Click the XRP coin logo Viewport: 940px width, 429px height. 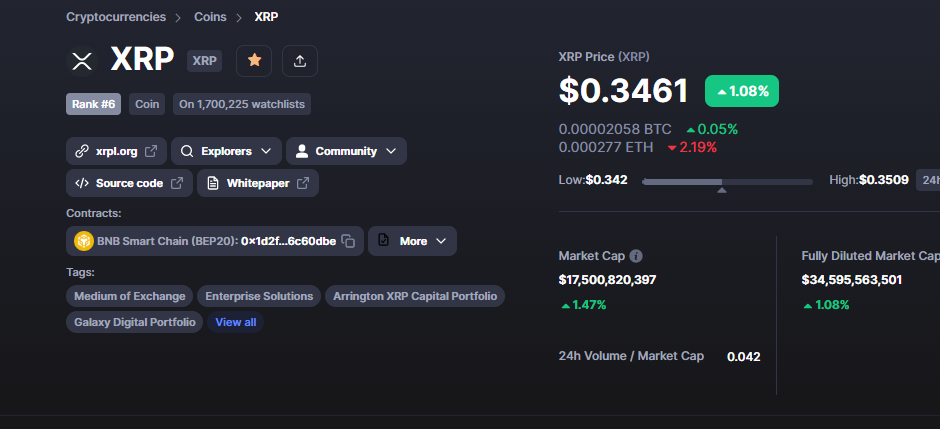point(82,61)
